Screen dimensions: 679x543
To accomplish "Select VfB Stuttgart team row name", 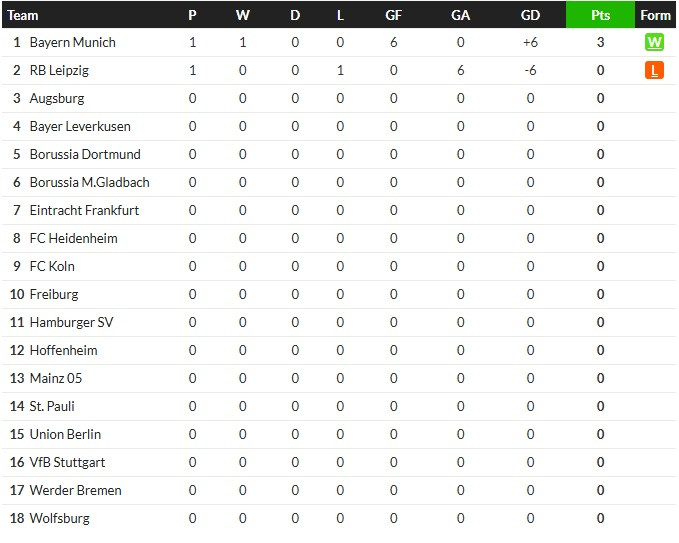I will pyautogui.click(x=68, y=462).
